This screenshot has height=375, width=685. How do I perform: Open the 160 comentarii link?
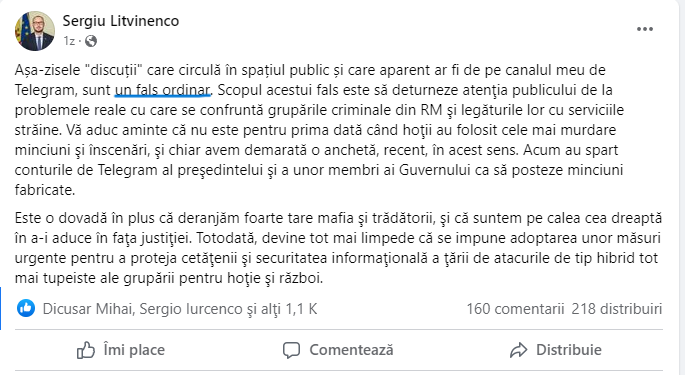[x=515, y=309]
